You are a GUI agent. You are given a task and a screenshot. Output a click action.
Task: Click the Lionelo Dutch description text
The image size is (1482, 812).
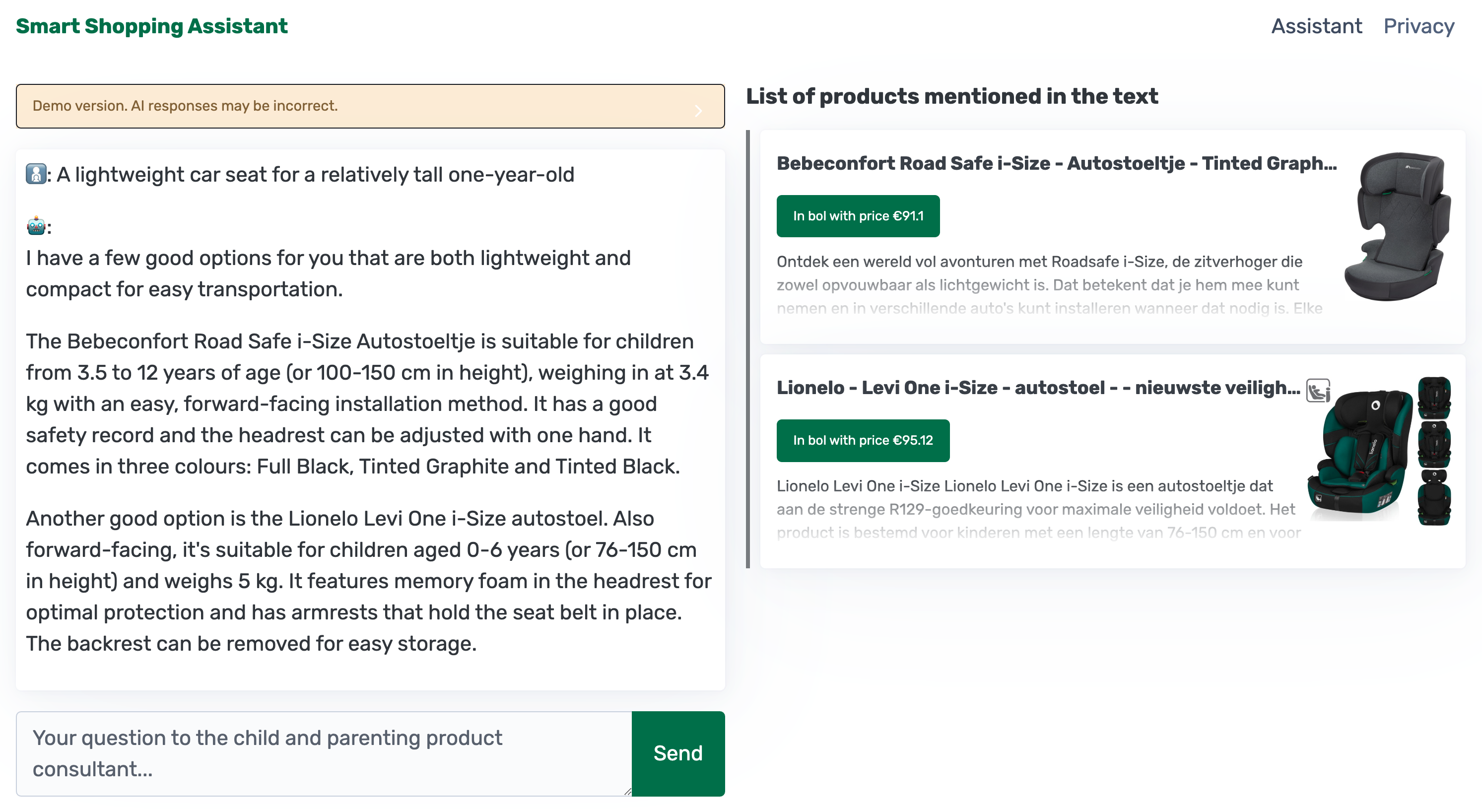coord(1038,509)
